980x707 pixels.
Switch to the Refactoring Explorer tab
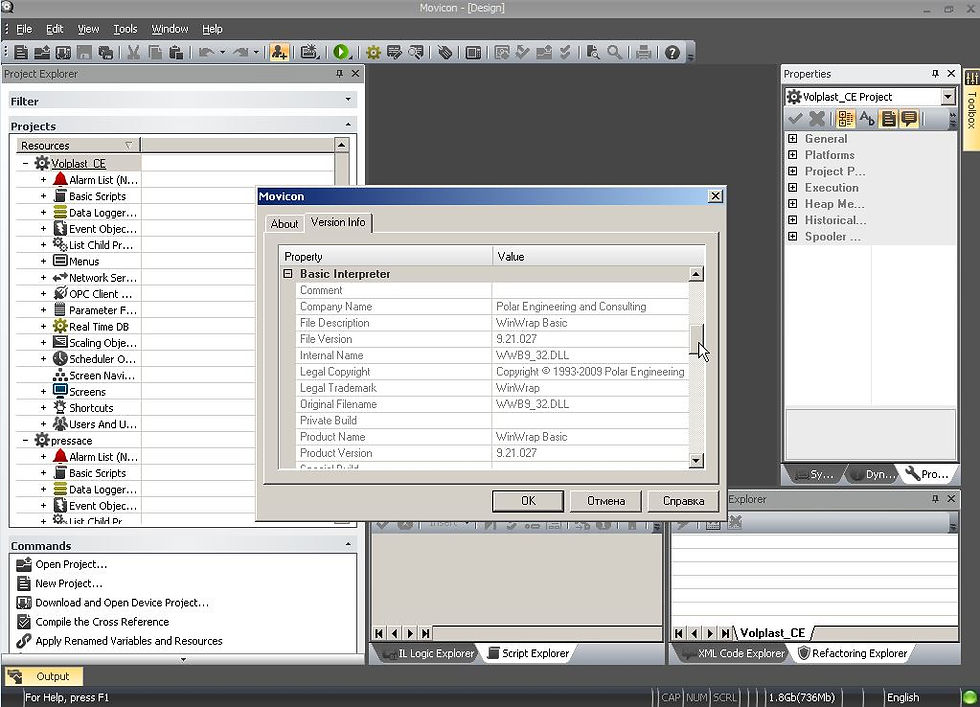pos(852,653)
